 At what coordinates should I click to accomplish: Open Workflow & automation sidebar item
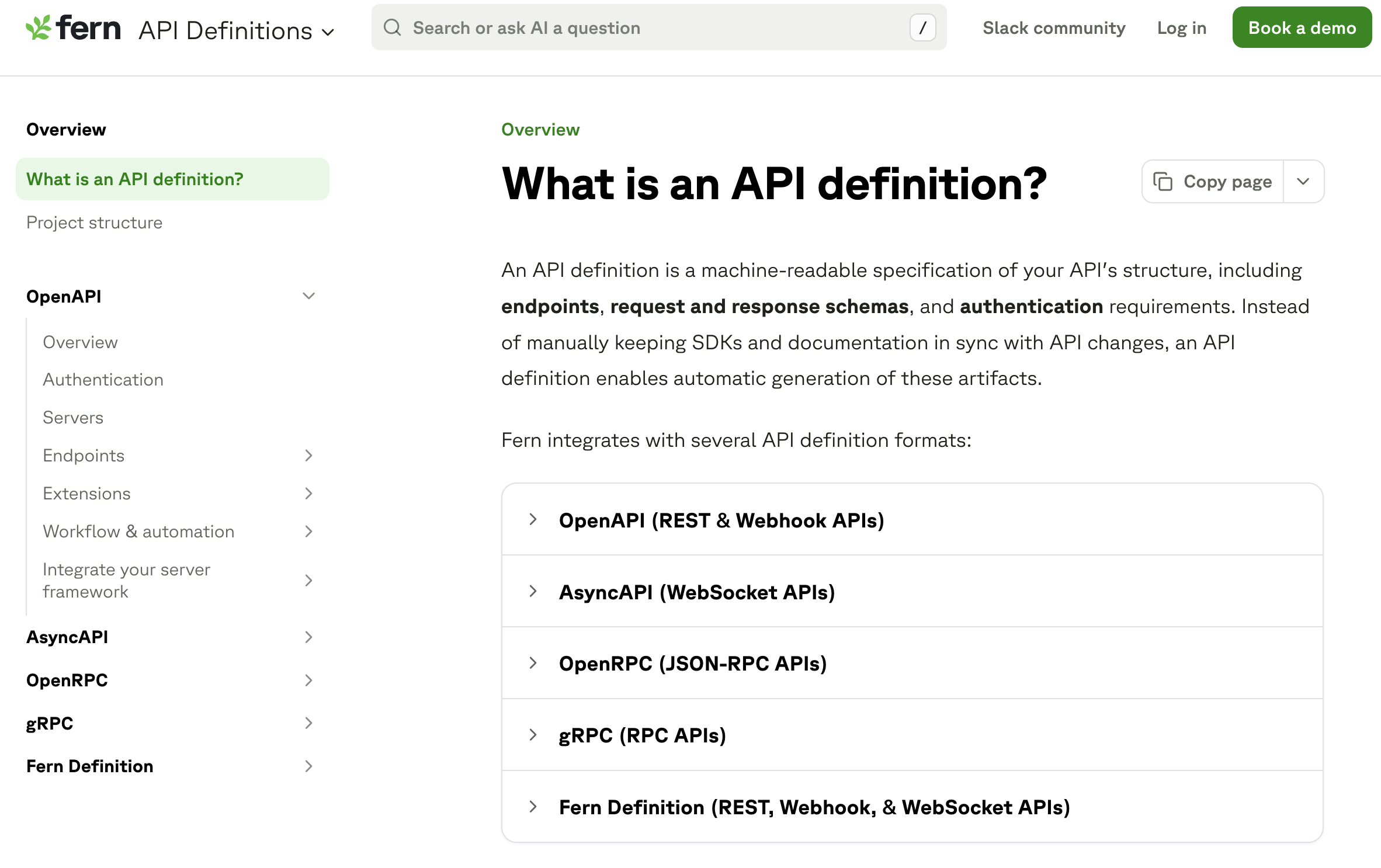(x=138, y=532)
